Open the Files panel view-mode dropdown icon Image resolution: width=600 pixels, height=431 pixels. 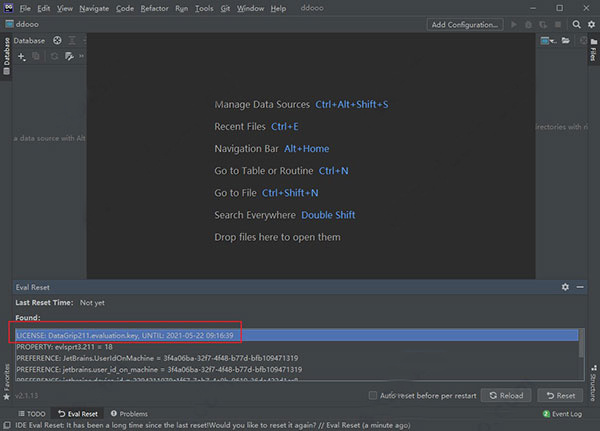(548, 41)
